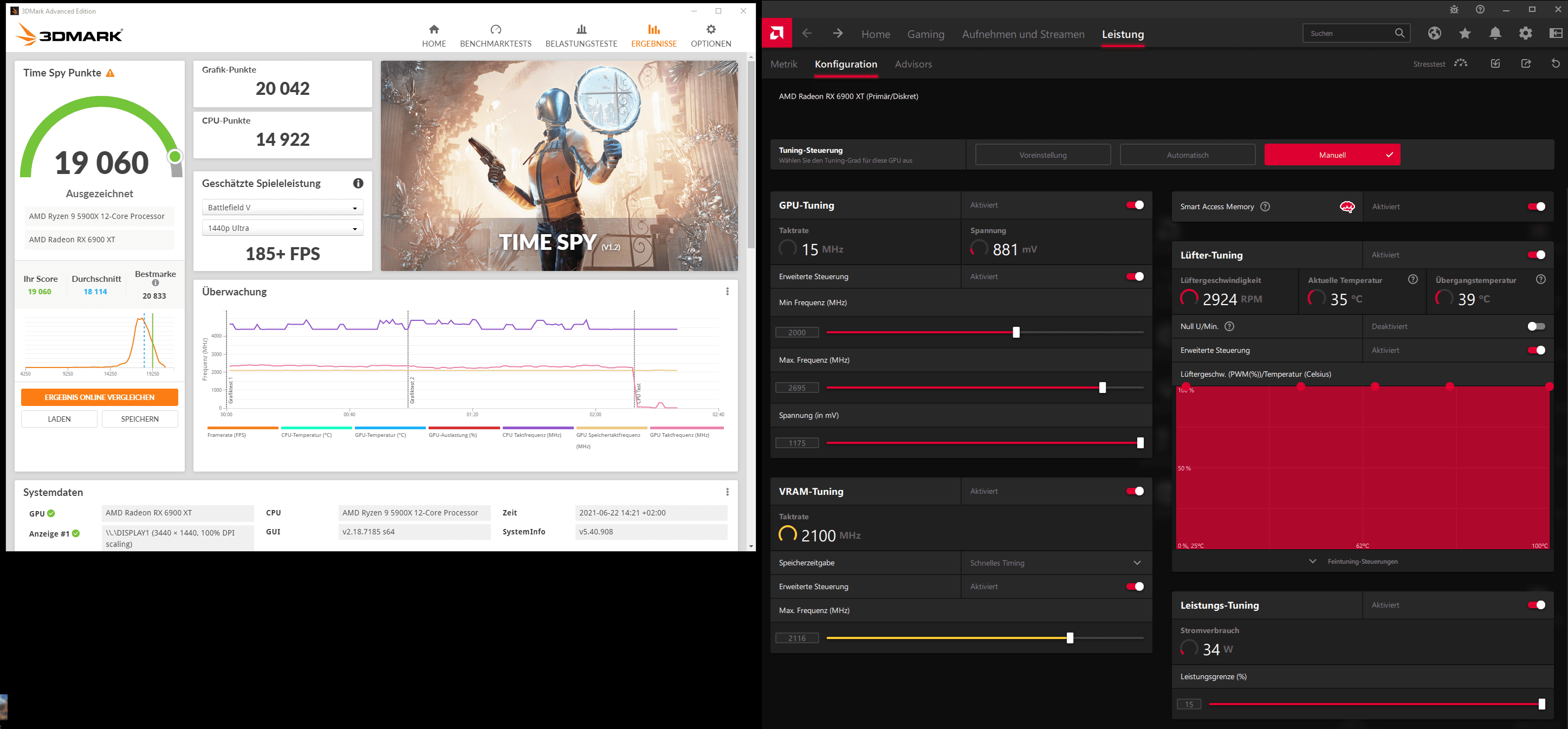Open Aktuelle Temperatur help icon
This screenshot has height=729, width=1568.
point(1414,280)
